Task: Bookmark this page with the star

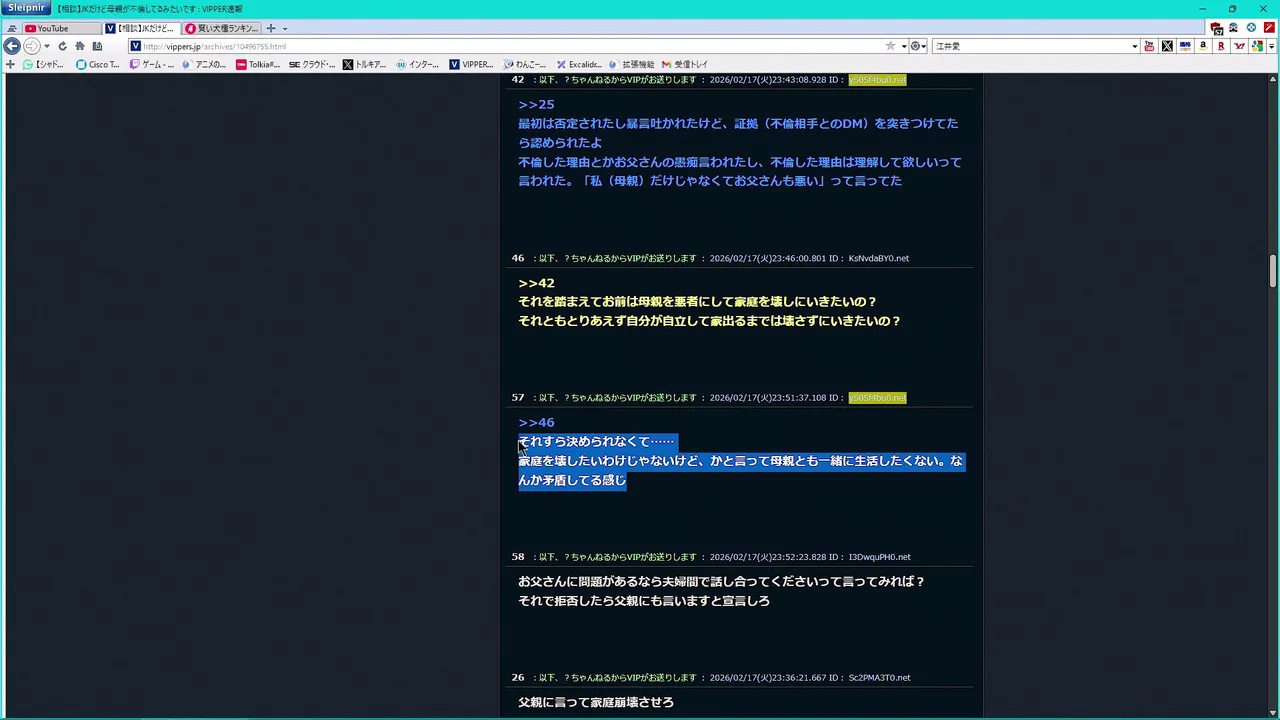Action: 890,46
